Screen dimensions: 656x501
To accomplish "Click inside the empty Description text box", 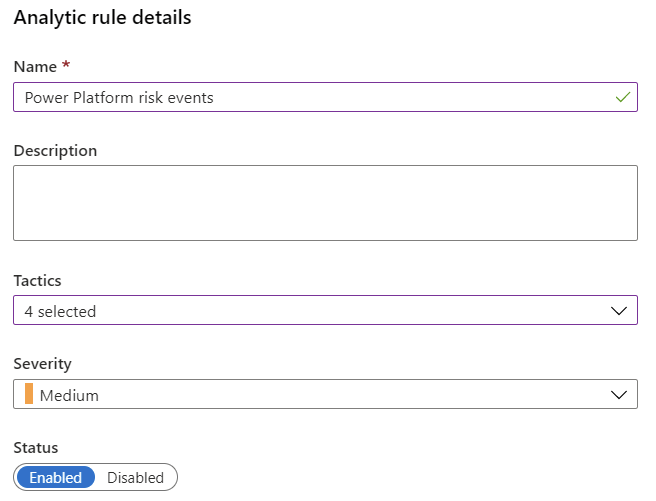I will [325, 203].
